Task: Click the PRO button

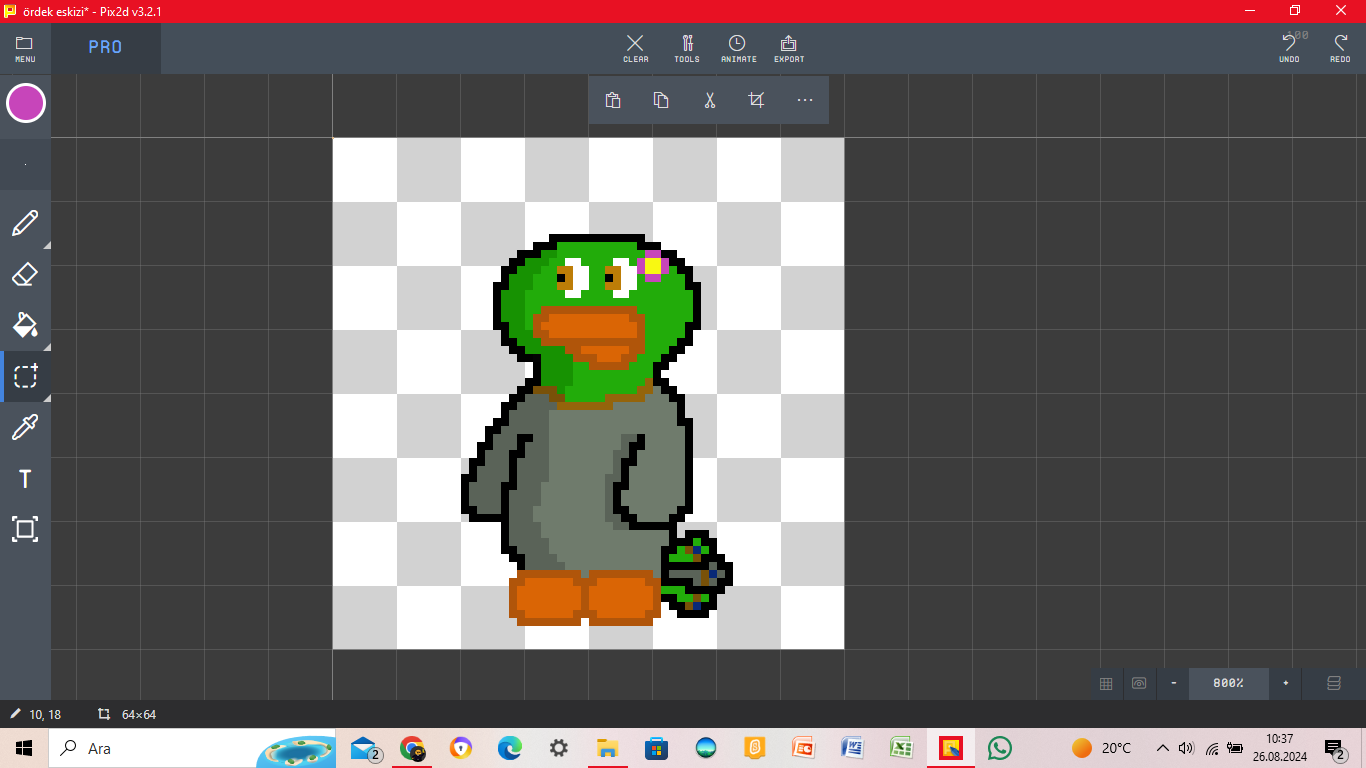Action: (105, 48)
